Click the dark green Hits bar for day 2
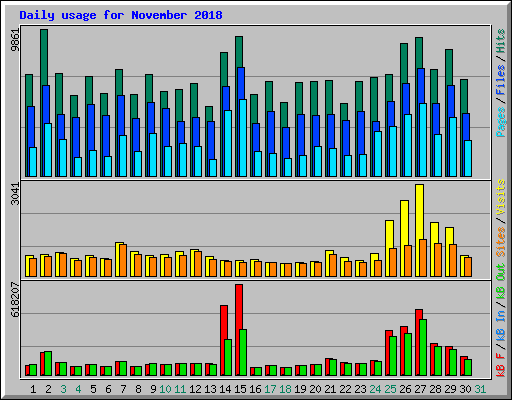 [44, 57]
